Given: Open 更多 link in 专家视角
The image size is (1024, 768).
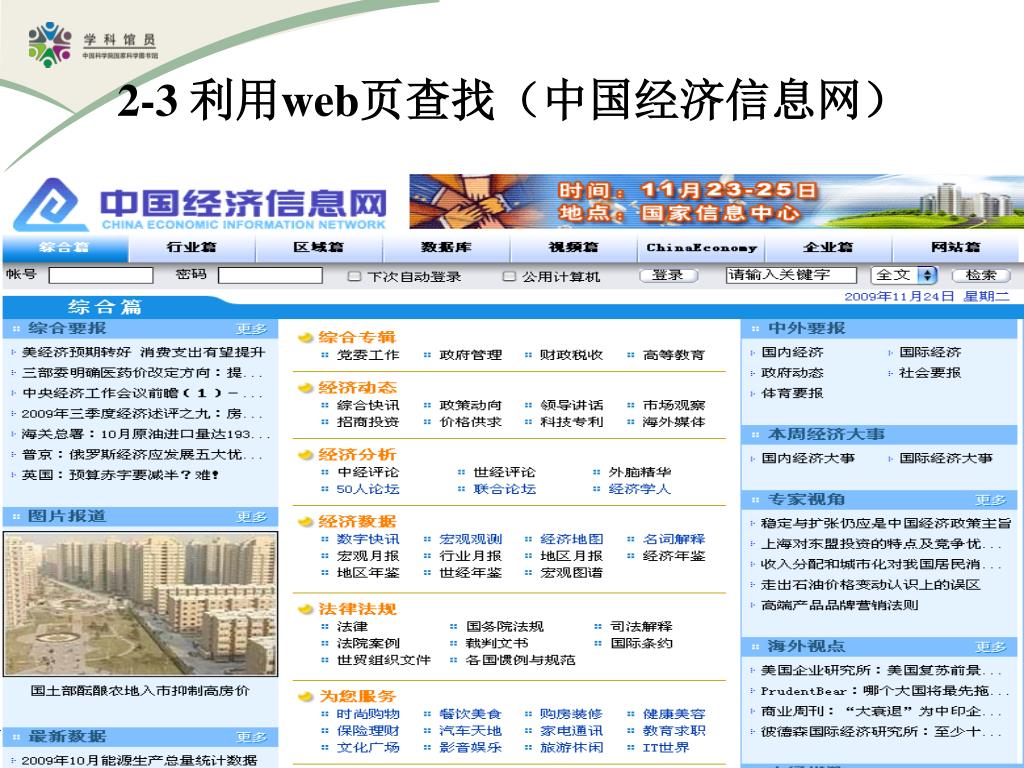Looking at the screenshot, I should [x=991, y=500].
